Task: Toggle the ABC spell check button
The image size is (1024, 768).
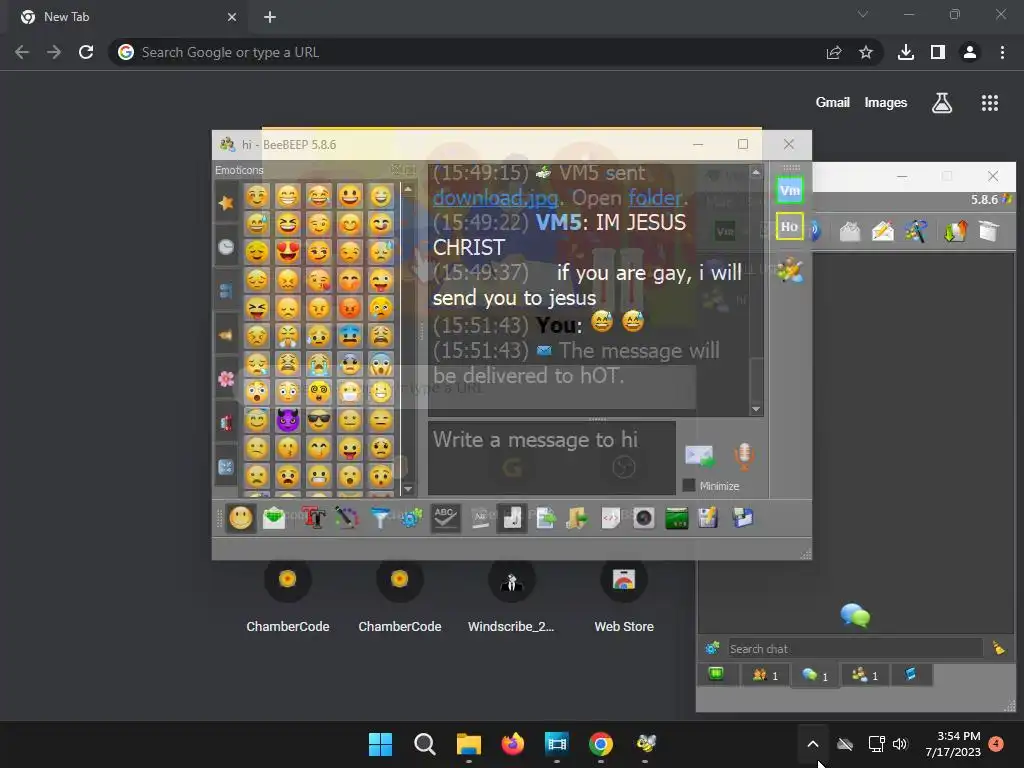Action: 445,519
